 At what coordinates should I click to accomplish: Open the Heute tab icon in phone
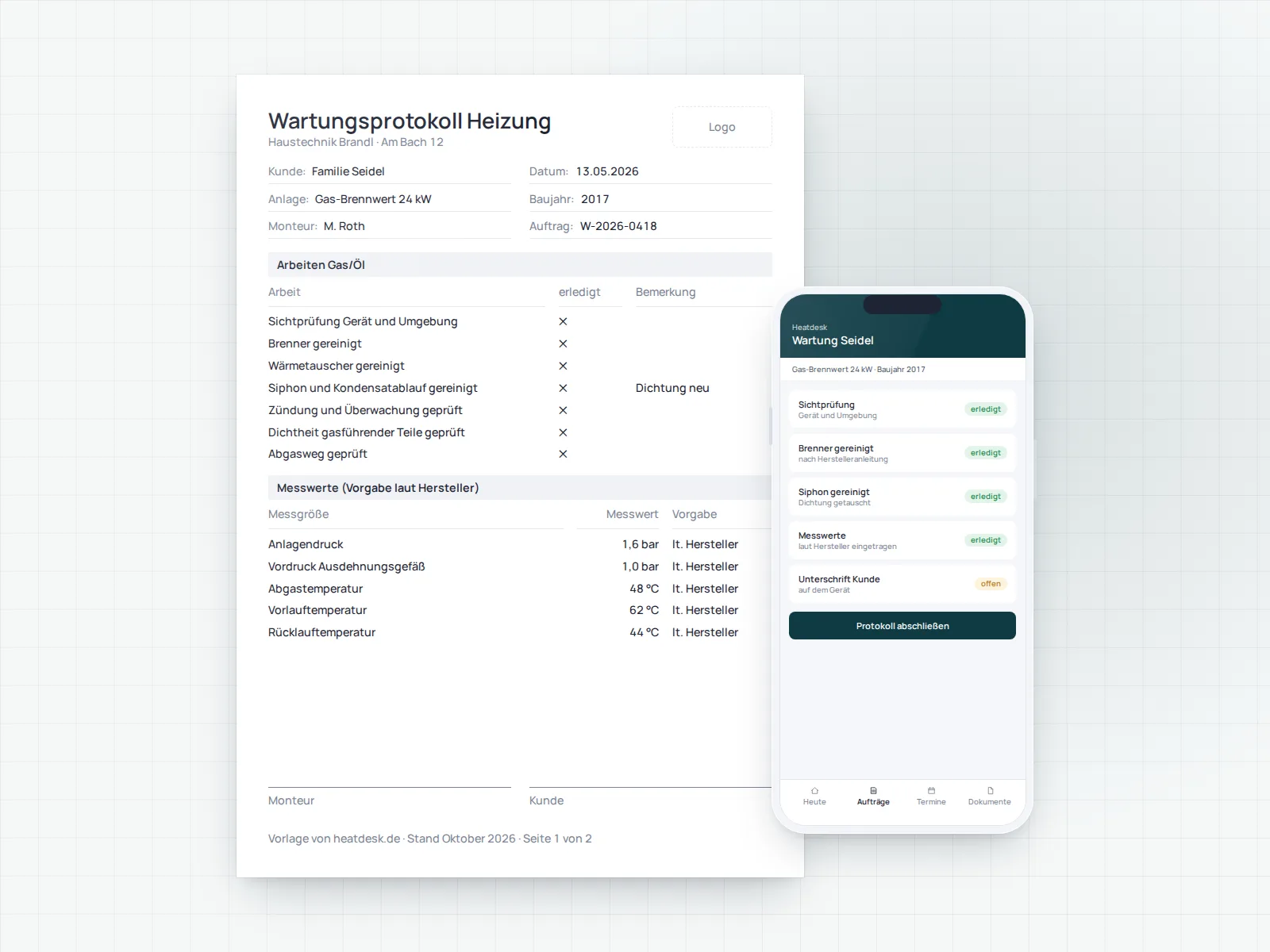pyautogui.click(x=814, y=791)
